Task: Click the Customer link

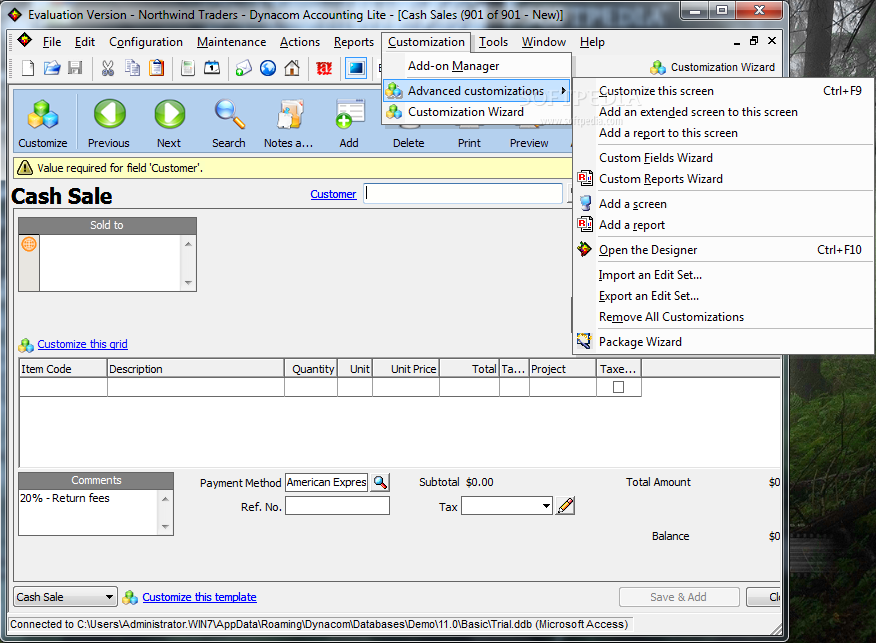Action: pos(333,194)
